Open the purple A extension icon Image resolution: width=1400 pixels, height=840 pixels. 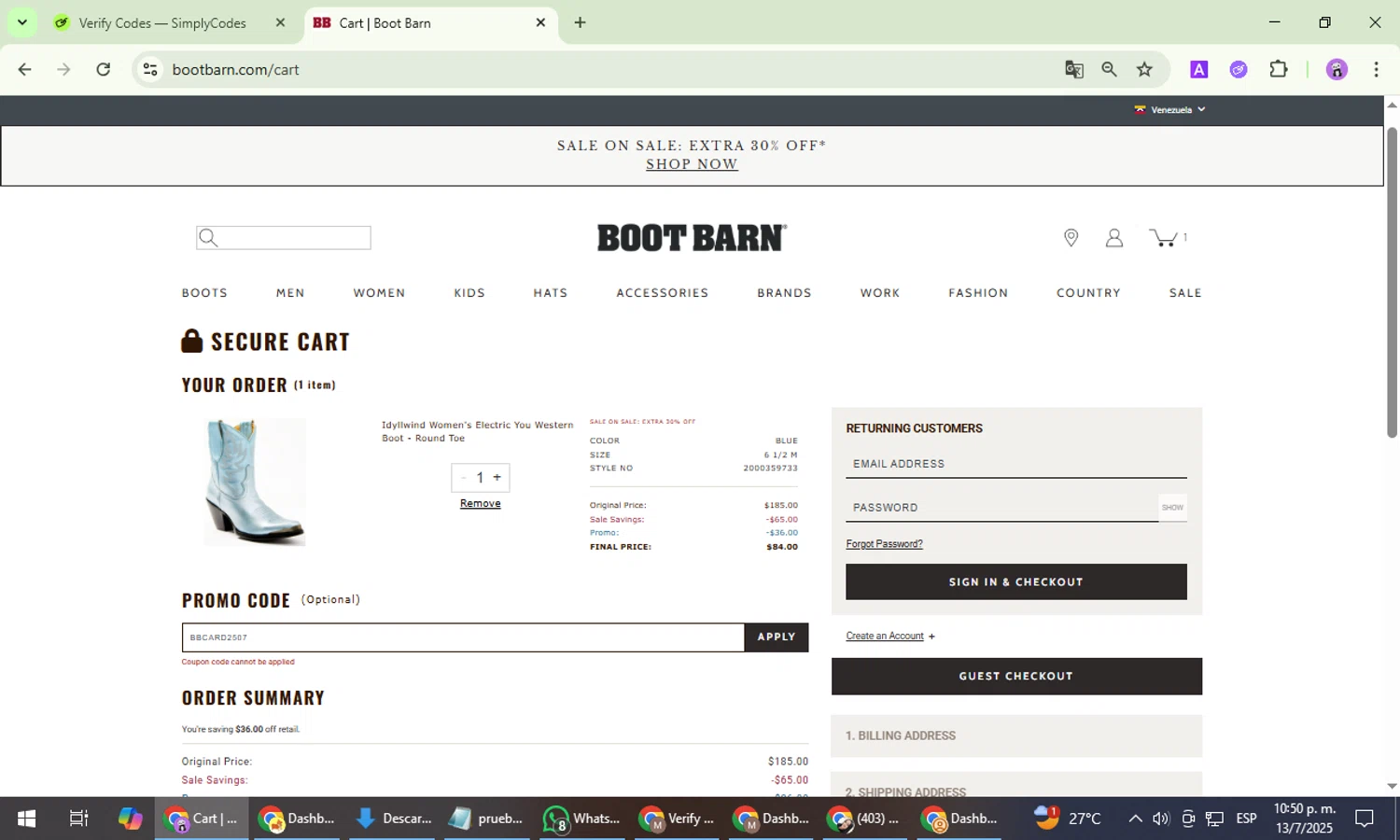[x=1199, y=69]
